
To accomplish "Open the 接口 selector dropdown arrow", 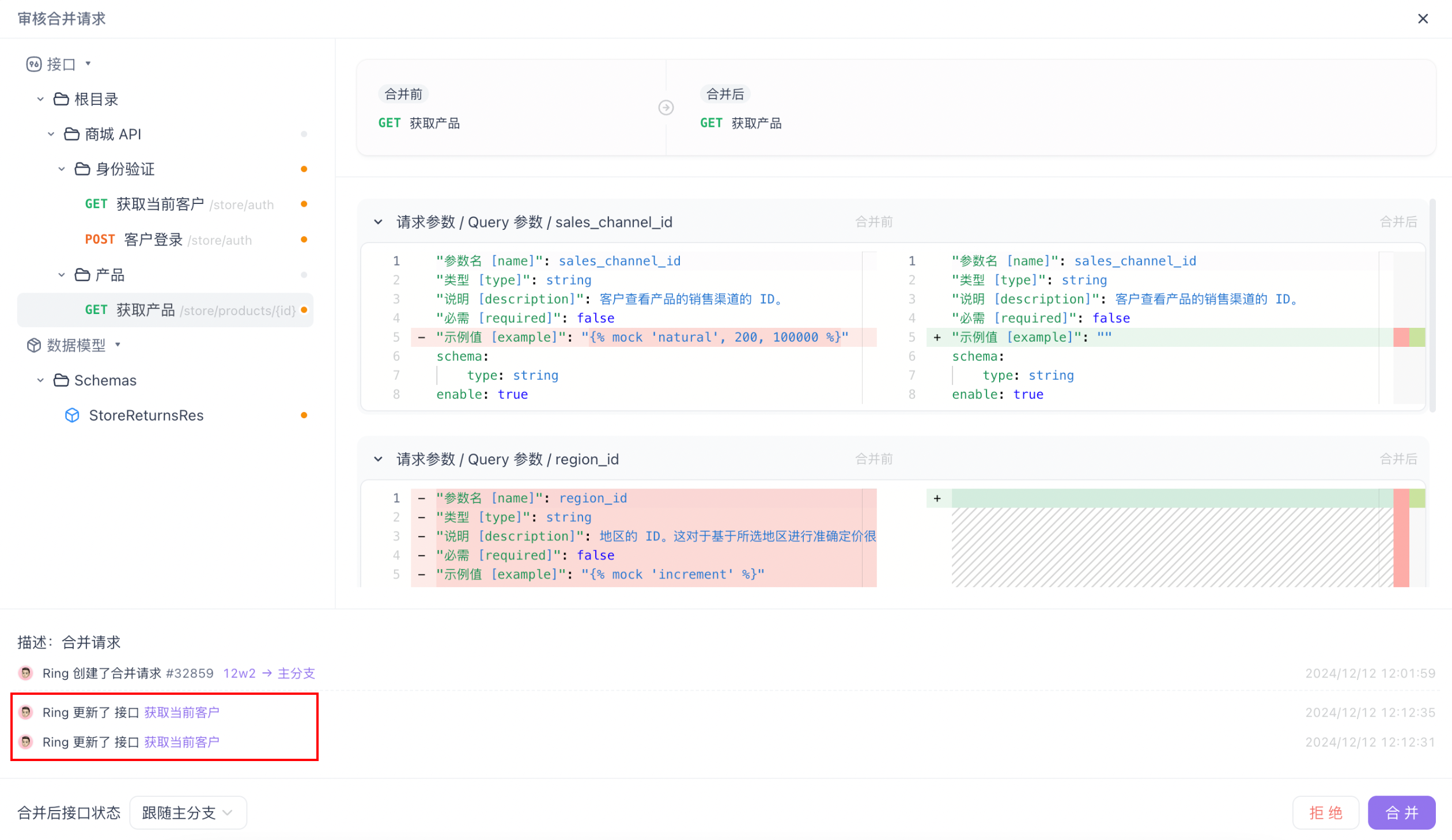I will [88, 63].
